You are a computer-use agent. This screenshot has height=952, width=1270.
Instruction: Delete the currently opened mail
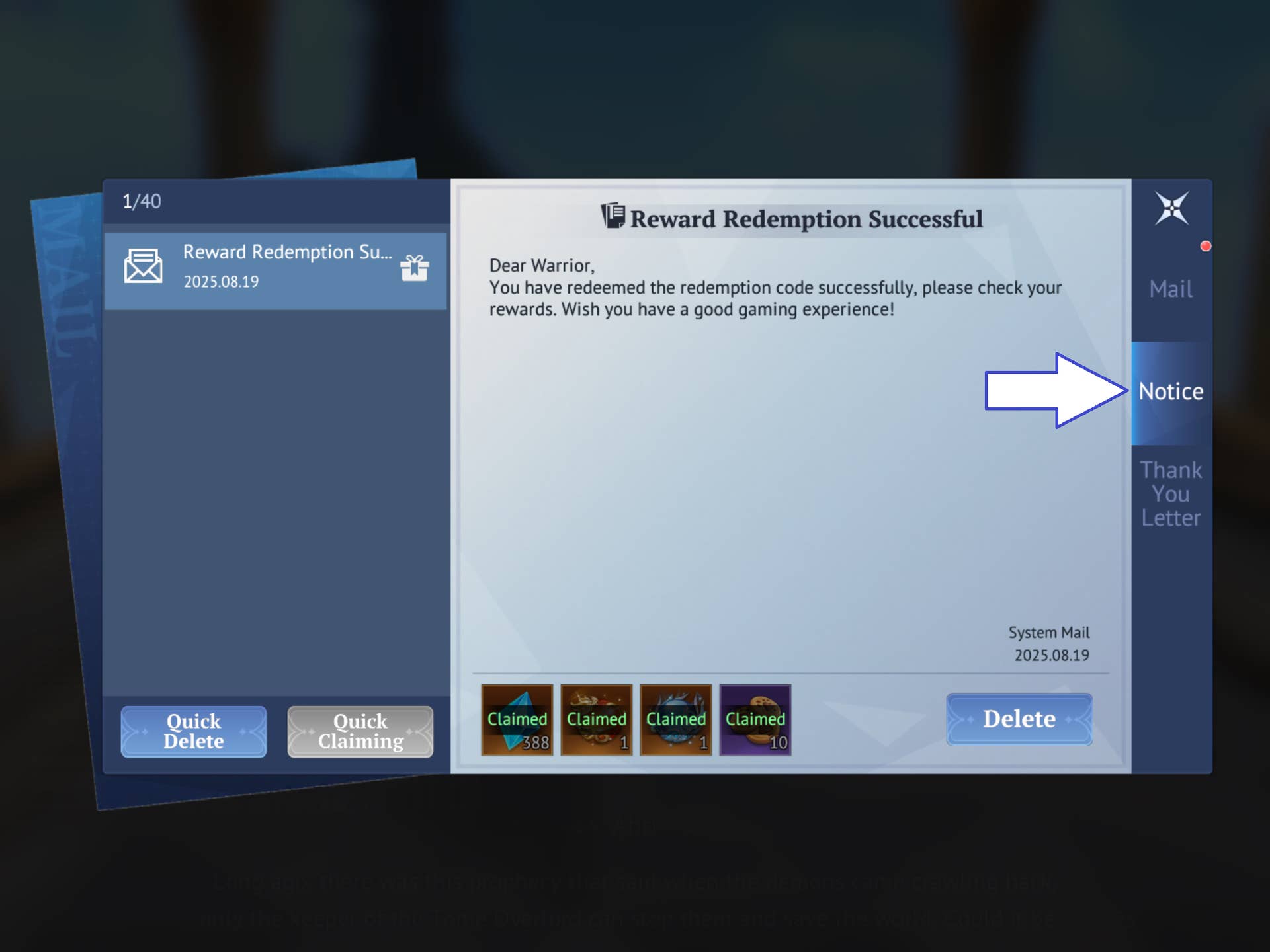pos(1019,719)
